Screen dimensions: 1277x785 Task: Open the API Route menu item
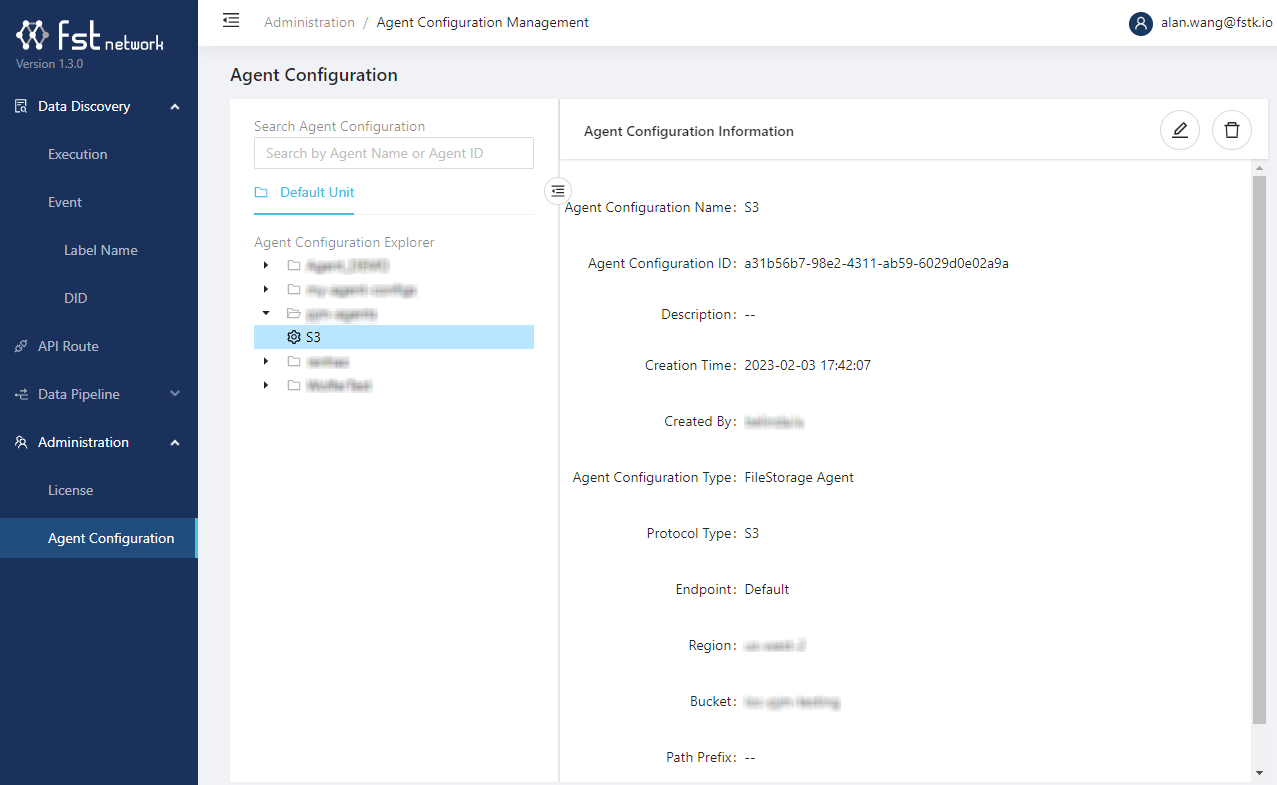tap(68, 346)
